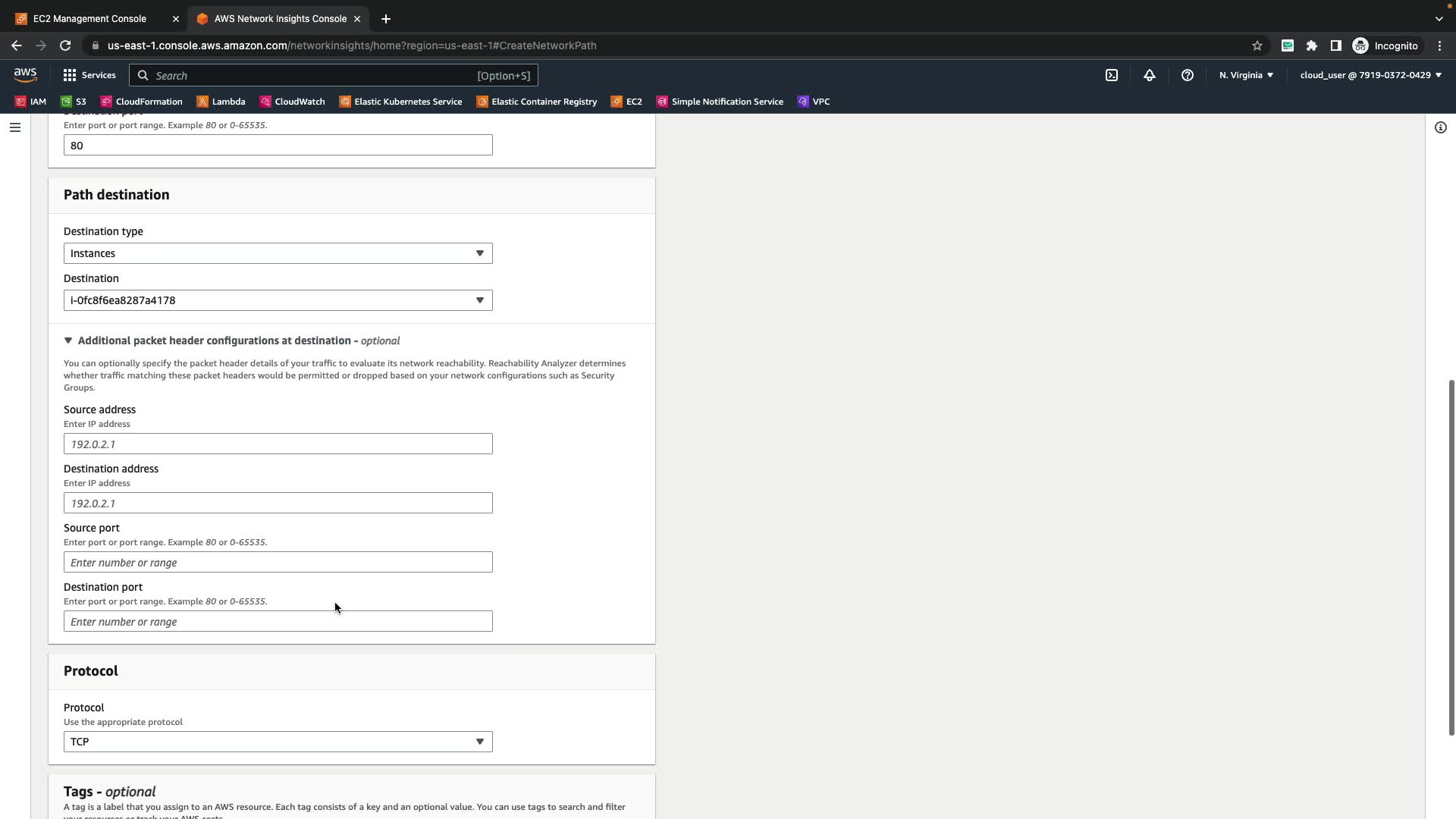Open the CloudWatch favorites shortcut
1456x819 pixels.
coord(292,102)
